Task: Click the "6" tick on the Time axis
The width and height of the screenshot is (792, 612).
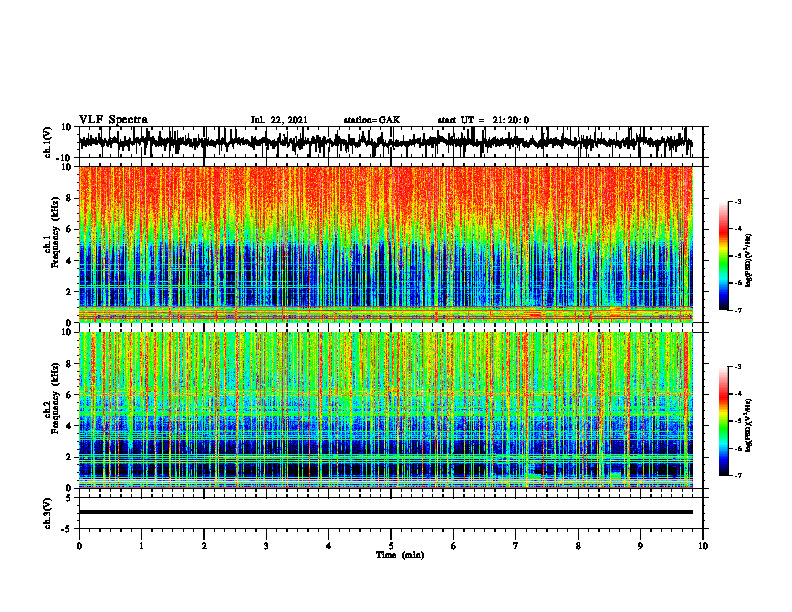Action: [454, 546]
